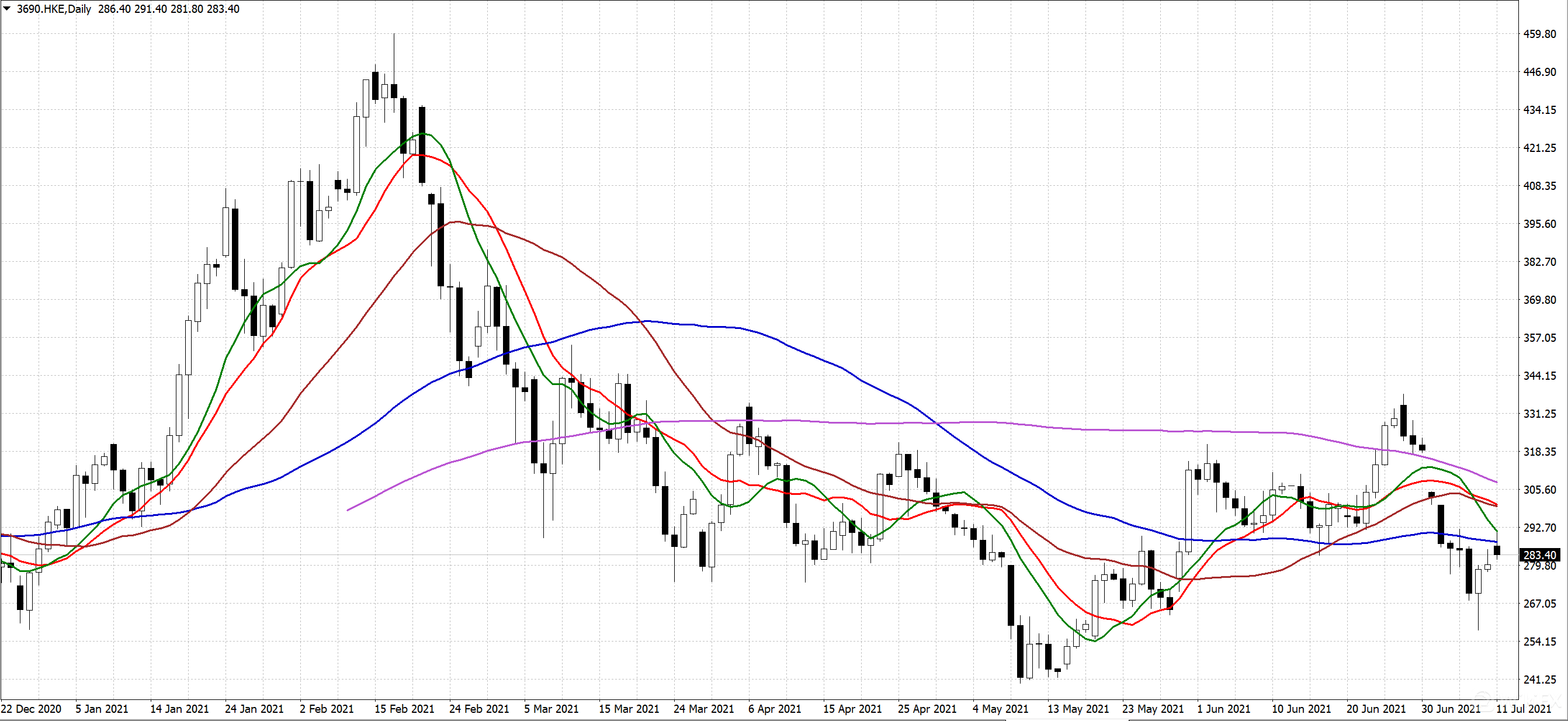Click the 1 Jun 2021 date marker
The height and width of the screenshot is (721, 1568).
coord(1223,709)
